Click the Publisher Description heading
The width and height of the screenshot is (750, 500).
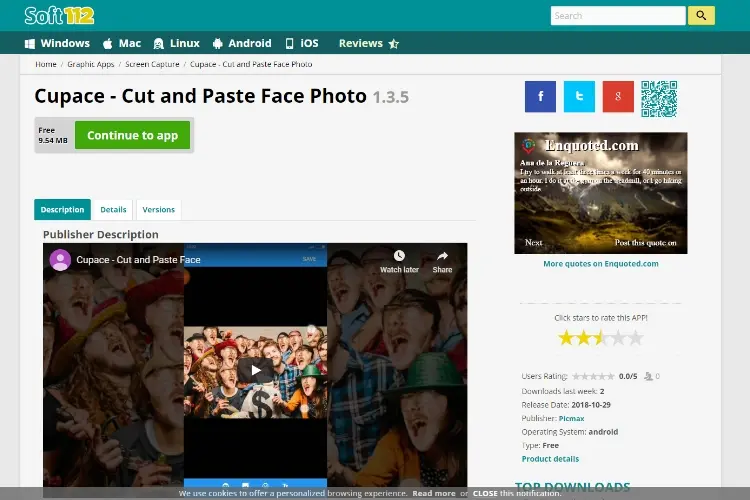coord(100,234)
